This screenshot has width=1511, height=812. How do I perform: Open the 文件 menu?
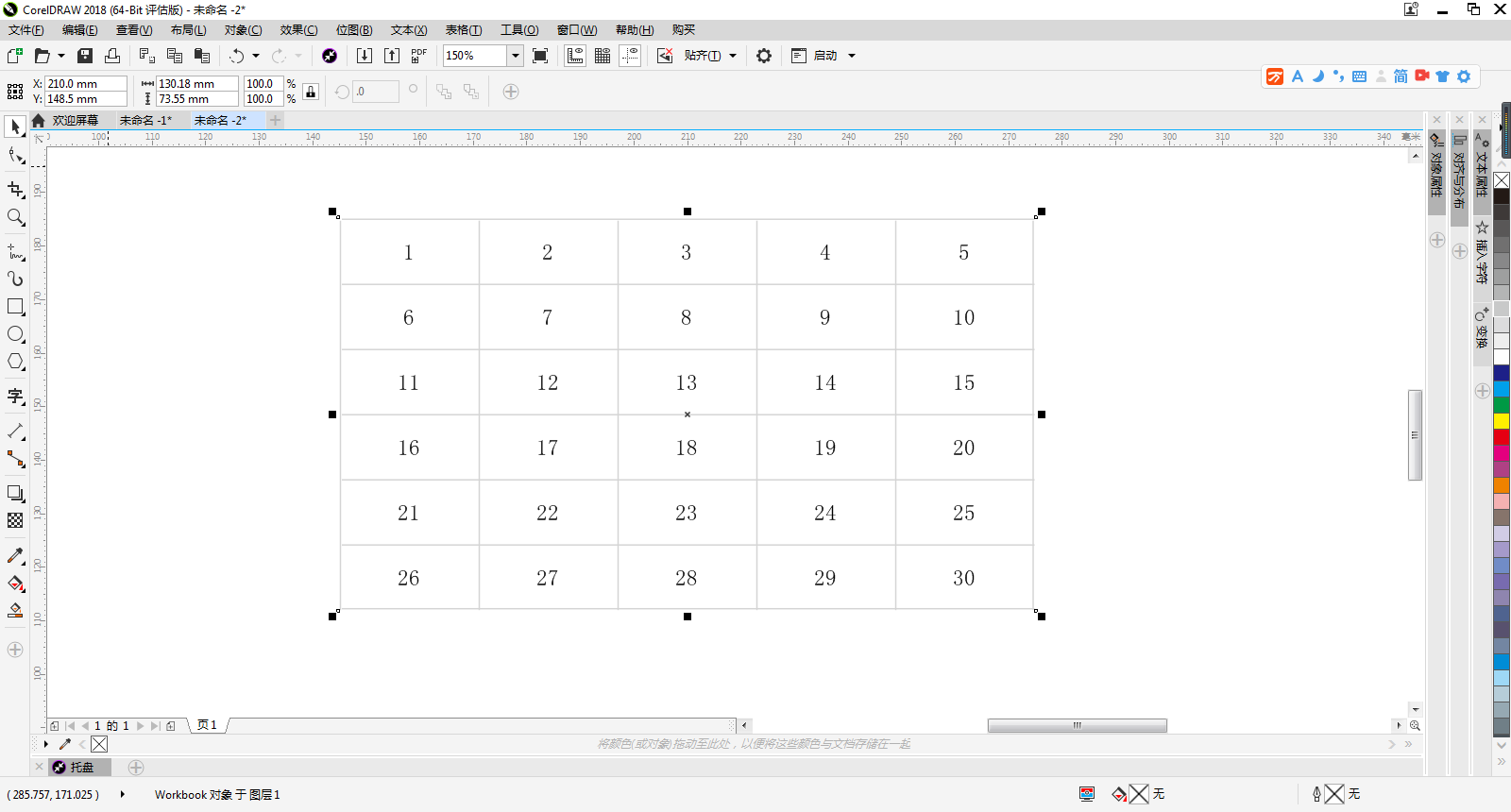click(26, 30)
